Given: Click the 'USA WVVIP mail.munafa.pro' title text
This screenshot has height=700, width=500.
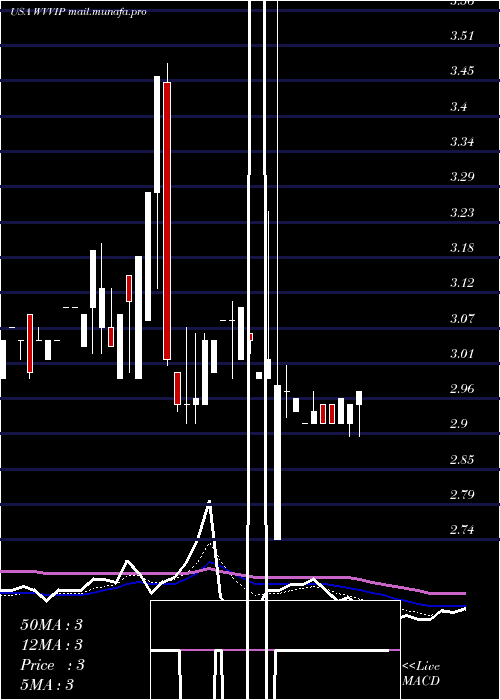Looking at the screenshot, I should coord(79,12).
